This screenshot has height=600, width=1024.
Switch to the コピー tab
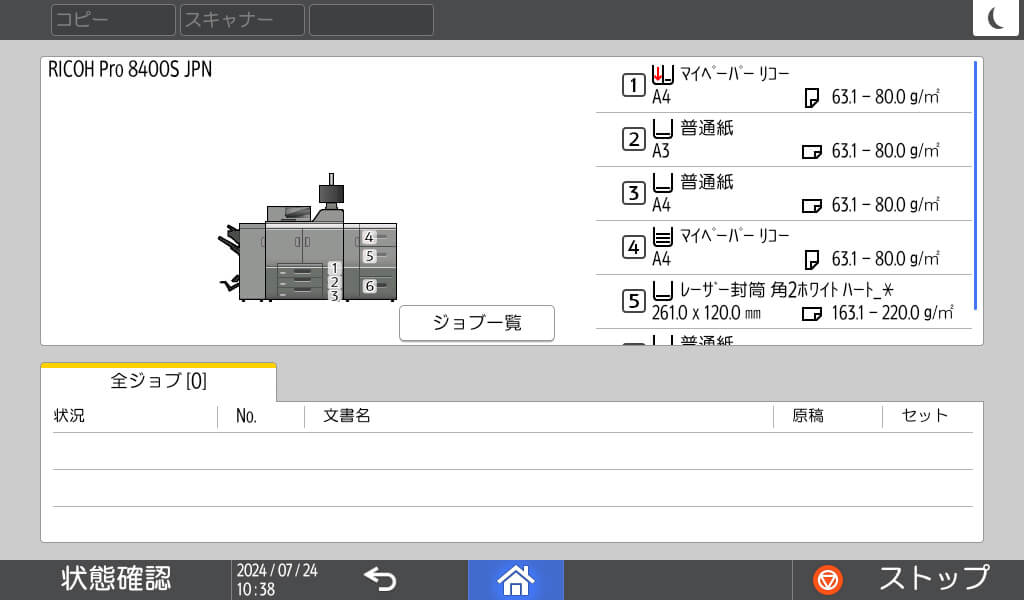coord(112,19)
